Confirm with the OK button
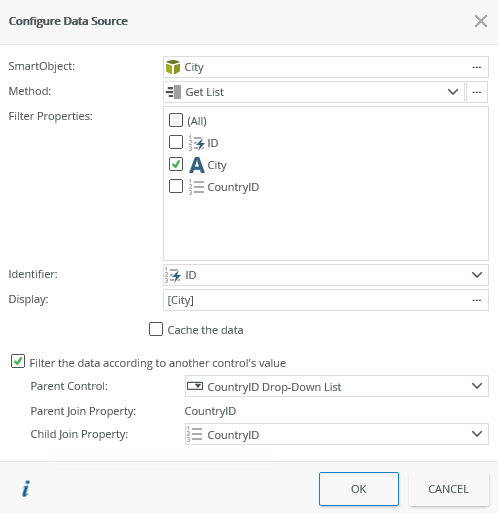 point(359,489)
